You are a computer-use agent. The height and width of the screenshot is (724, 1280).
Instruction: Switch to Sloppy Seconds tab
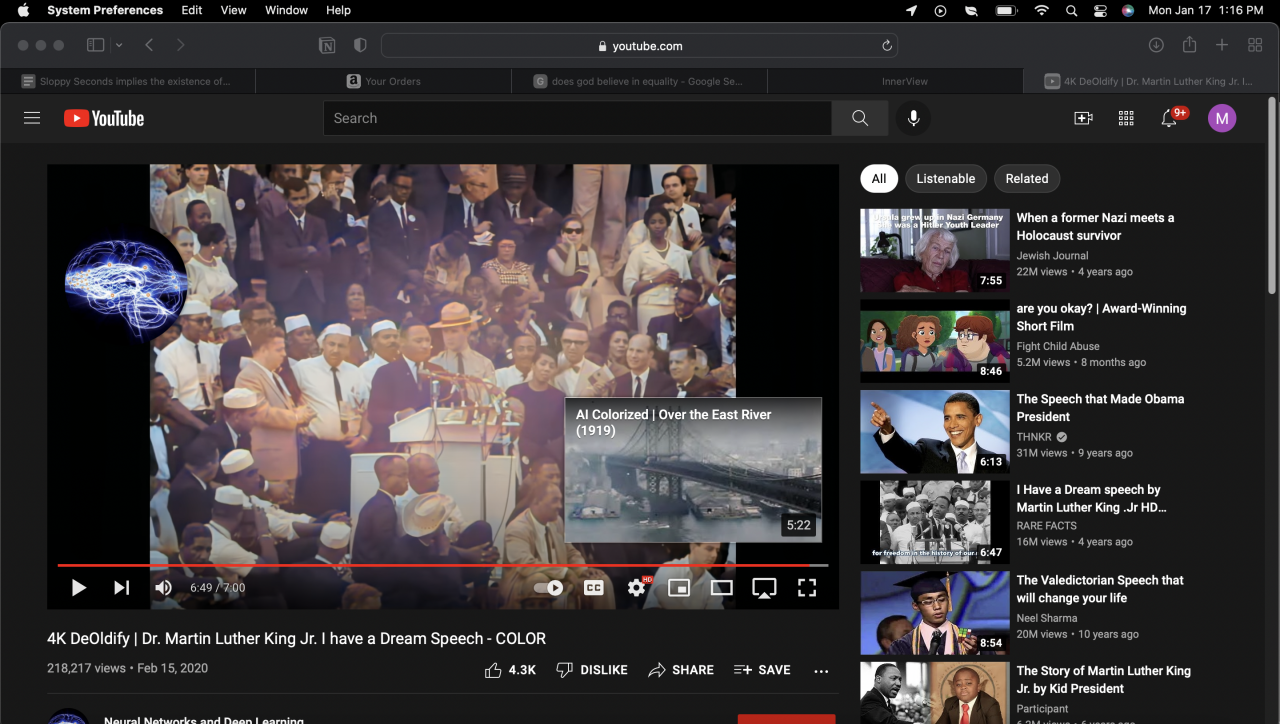click(128, 81)
